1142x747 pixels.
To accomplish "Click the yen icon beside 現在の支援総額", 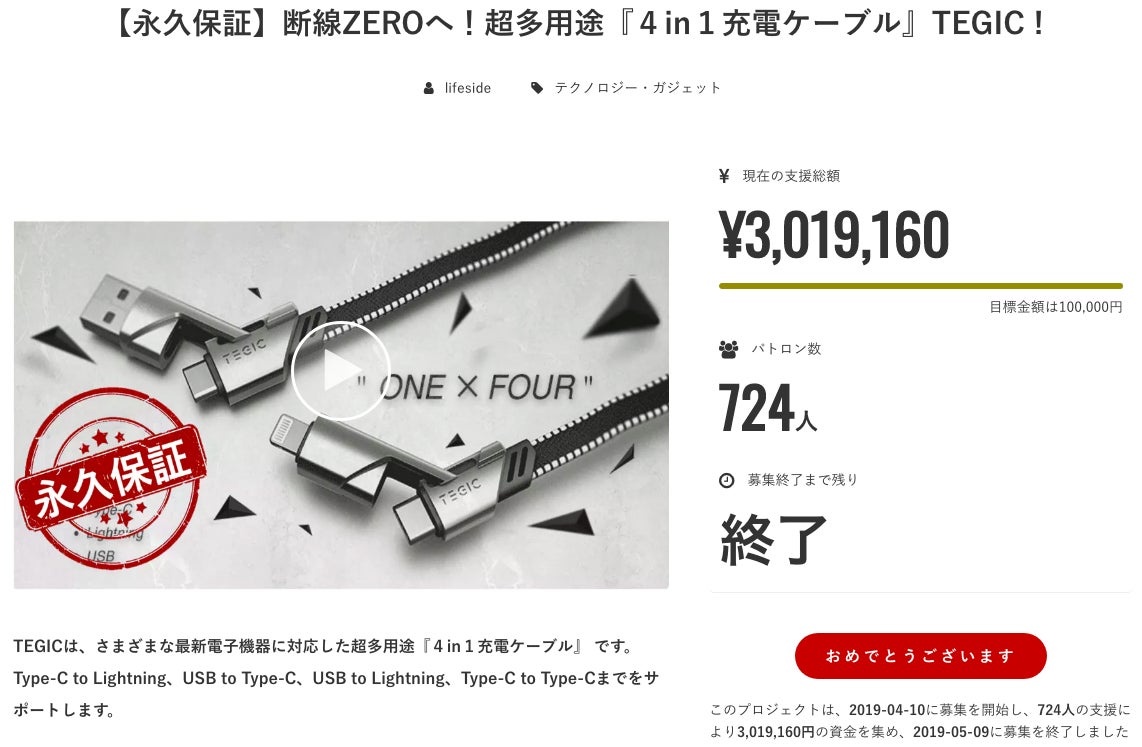I will (x=724, y=175).
